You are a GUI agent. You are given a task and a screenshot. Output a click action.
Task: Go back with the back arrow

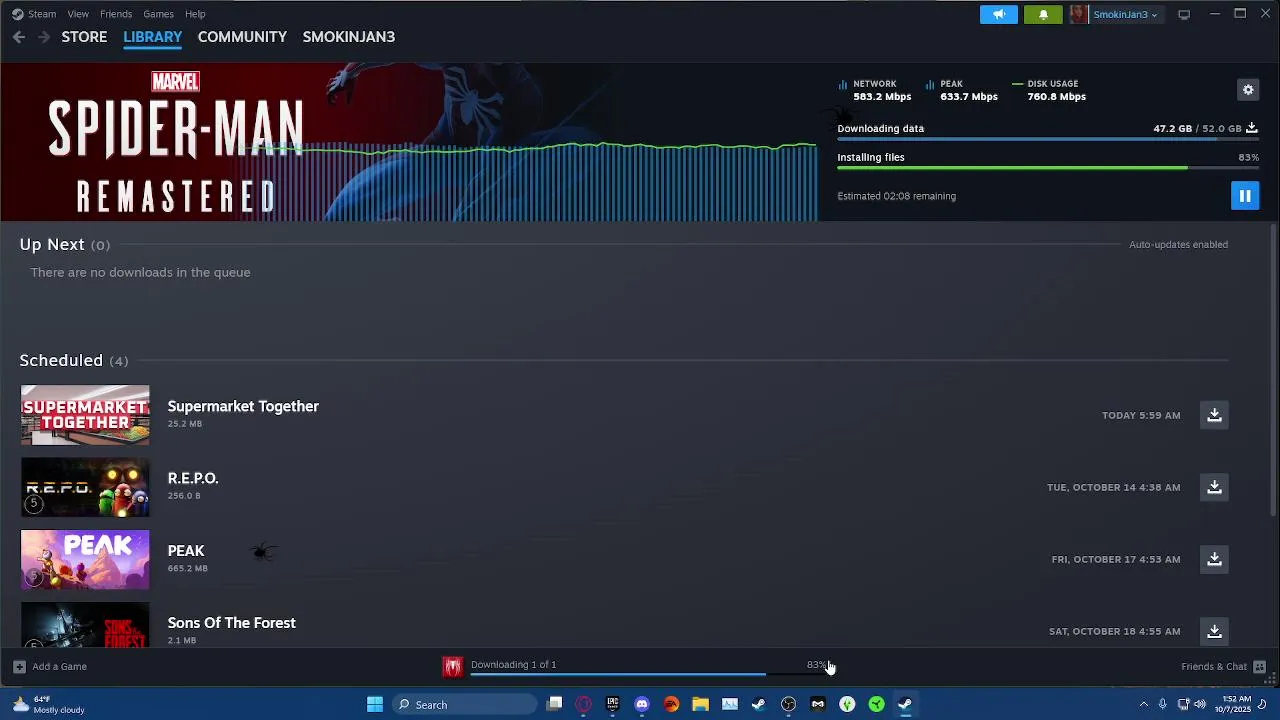click(19, 37)
